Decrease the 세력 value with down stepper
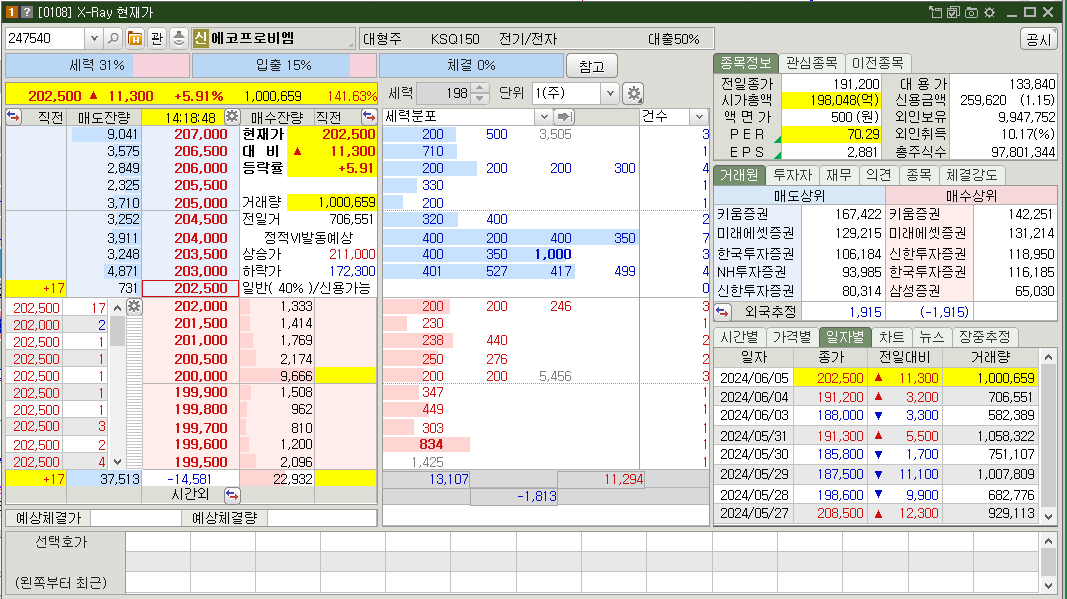Screen dimensions: 1067x599 pos(479,98)
